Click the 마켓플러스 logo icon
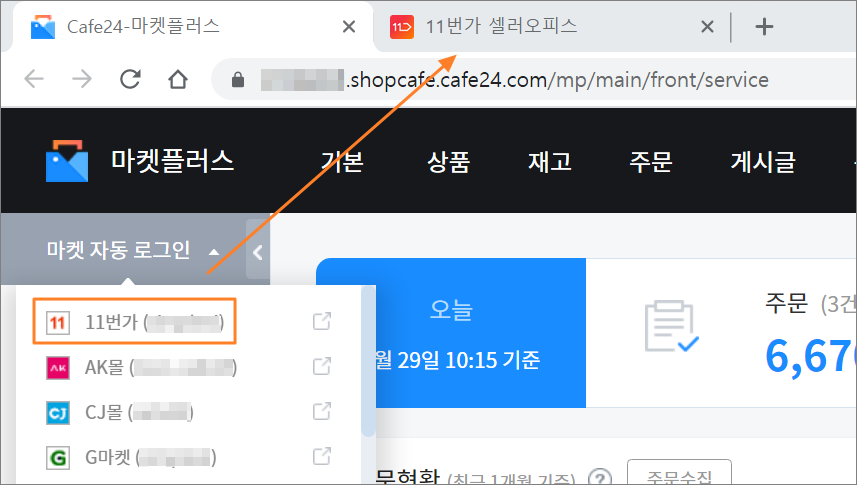 tap(67, 161)
